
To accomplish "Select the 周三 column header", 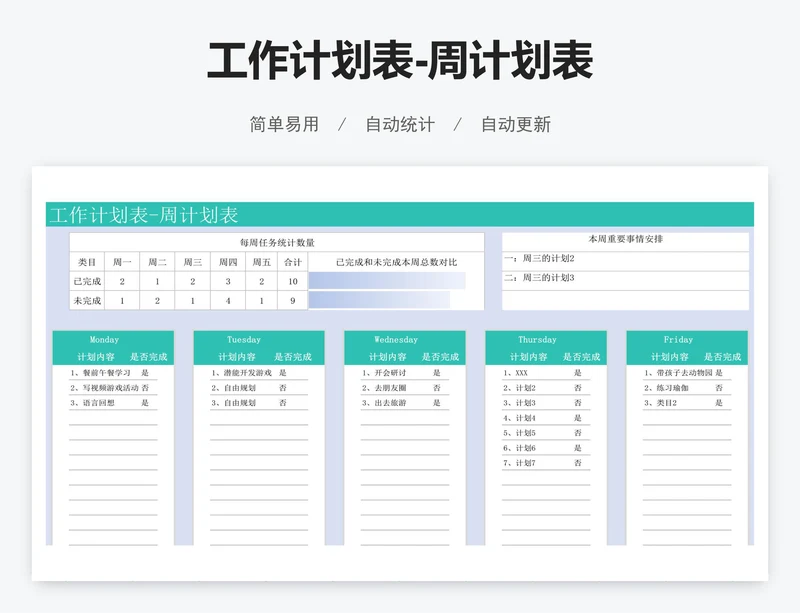I will click(192, 262).
